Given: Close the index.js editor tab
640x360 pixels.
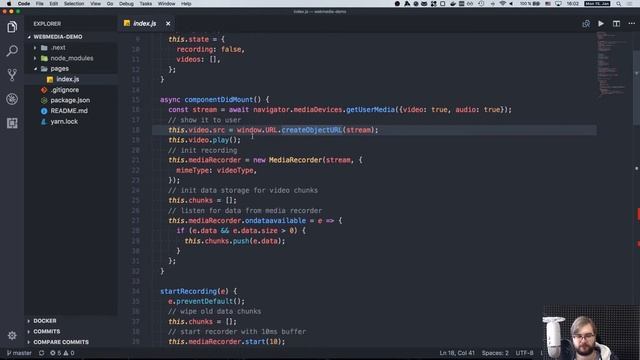Looking at the screenshot, I should point(168,24).
